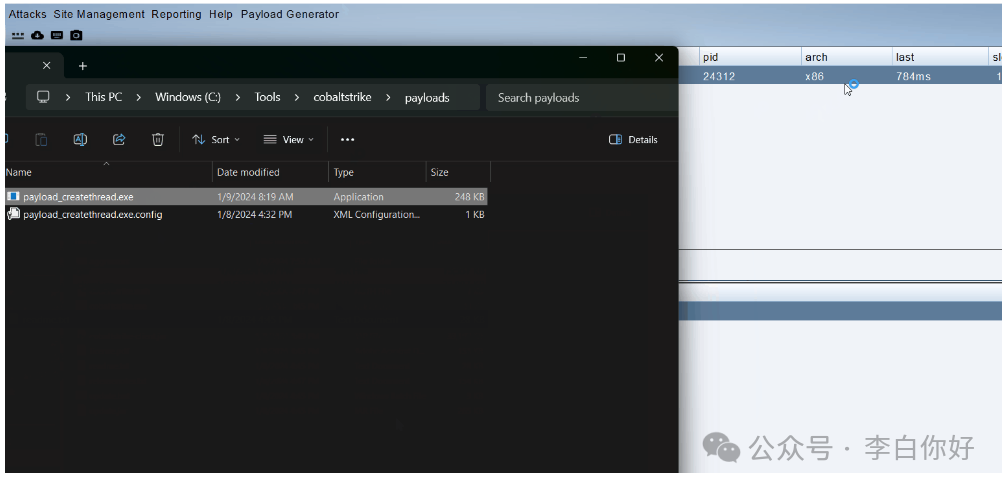Navigate to the Tools folder in the breadcrumb

pyautogui.click(x=268, y=97)
